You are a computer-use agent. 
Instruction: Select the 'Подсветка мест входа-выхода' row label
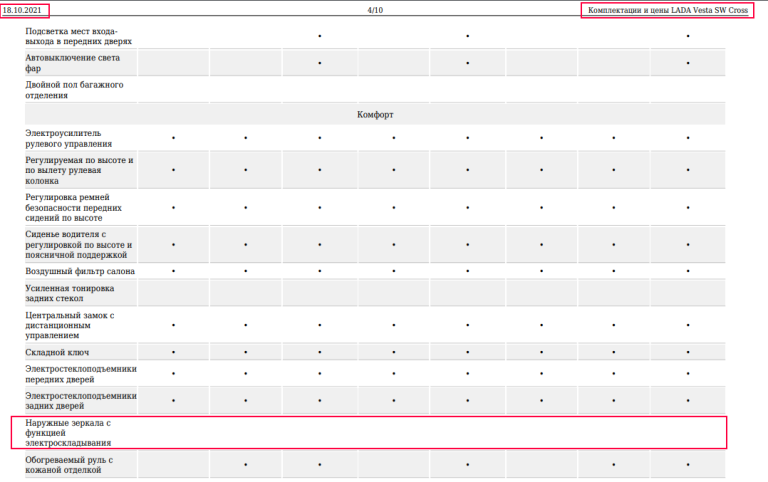78,36
